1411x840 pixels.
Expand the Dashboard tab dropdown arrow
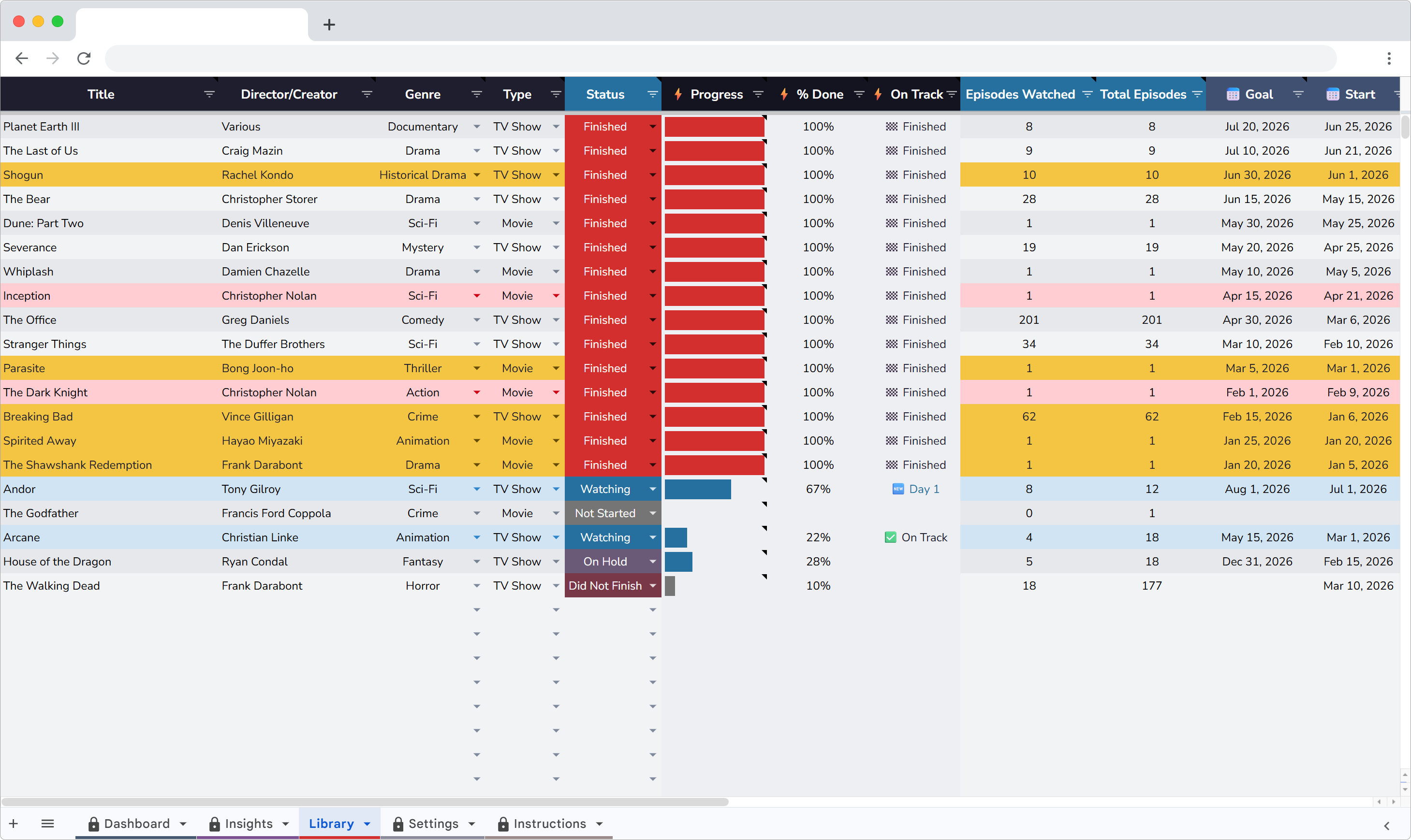tap(182, 824)
